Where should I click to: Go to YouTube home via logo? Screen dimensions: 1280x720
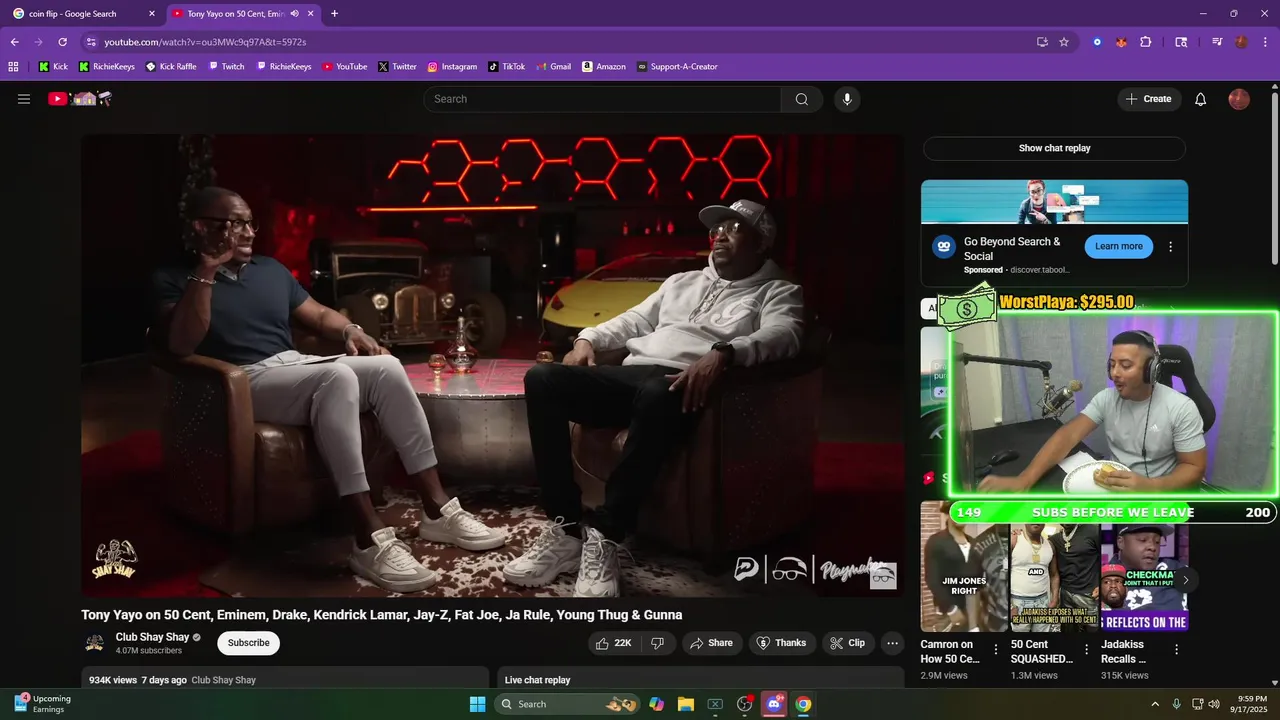coord(80,99)
